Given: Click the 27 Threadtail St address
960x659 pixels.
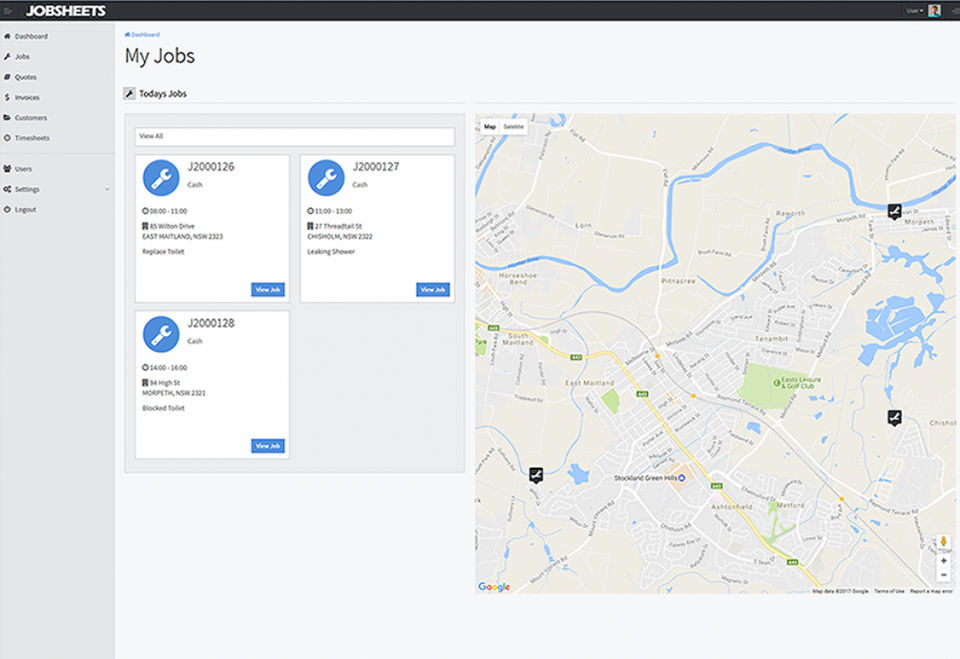Looking at the screenshot, I should point(339,227).
